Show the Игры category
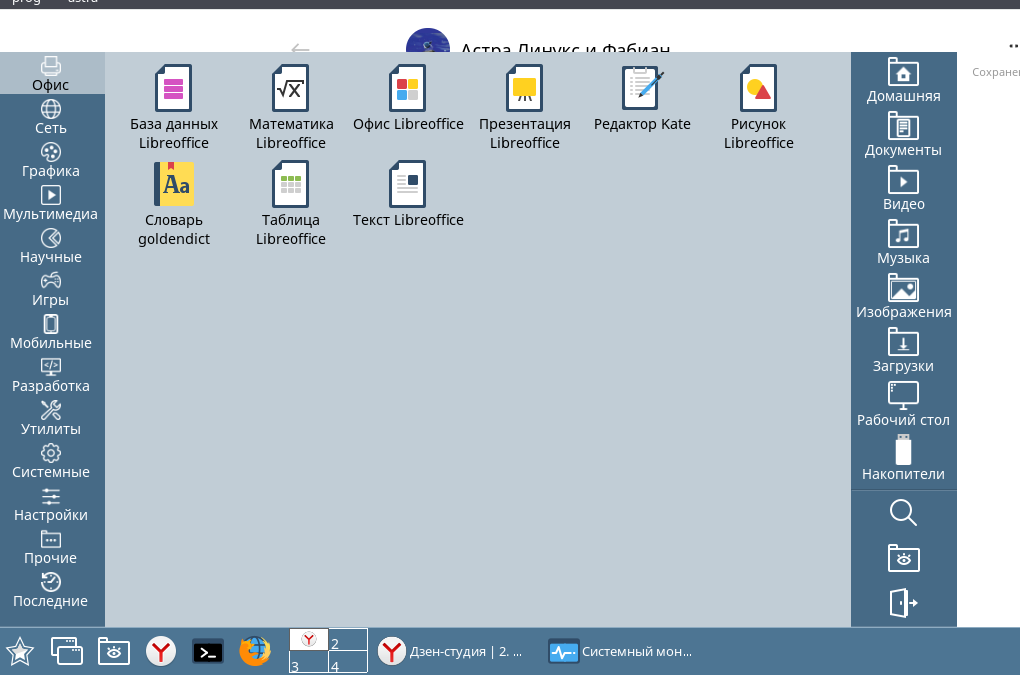The image size is (1020, 675). (x=51, y=289)
